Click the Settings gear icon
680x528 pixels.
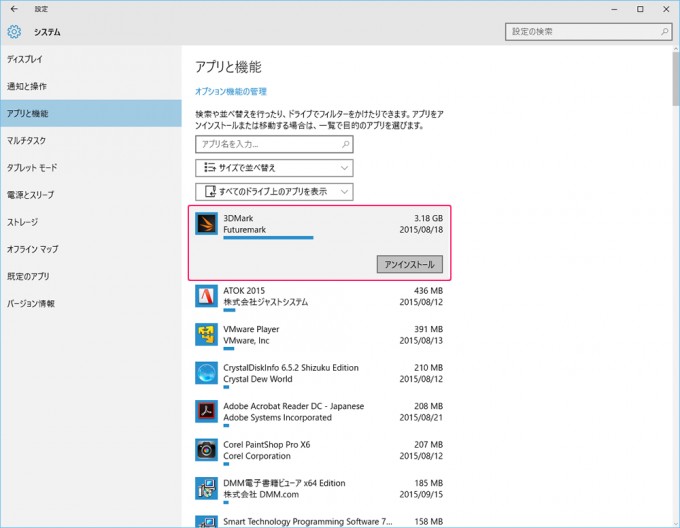tap(14, 32)
